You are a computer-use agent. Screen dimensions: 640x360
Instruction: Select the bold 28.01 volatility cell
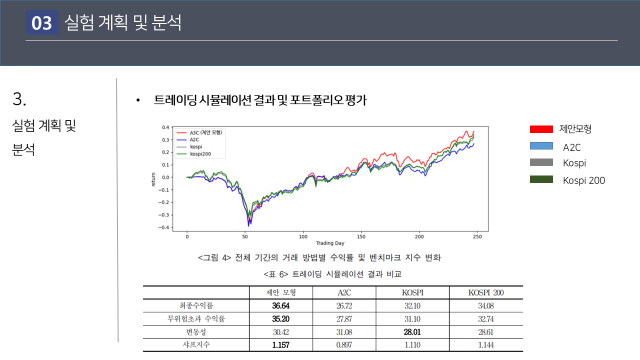click(412, 332)
